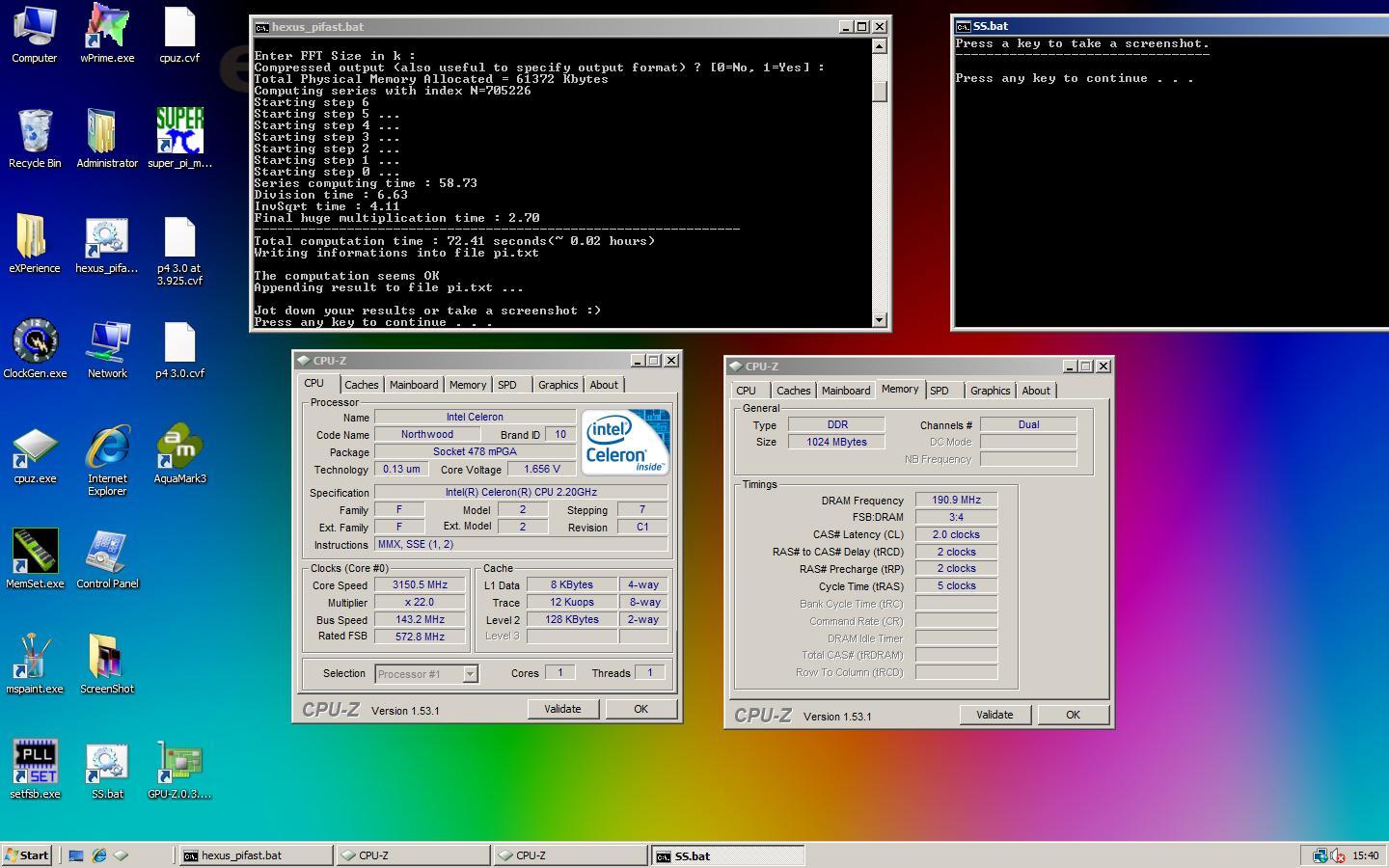
Task: Click the CAS# Latency 2.0 clocks value
Action: pyautogui.click(x=956, y=534)
